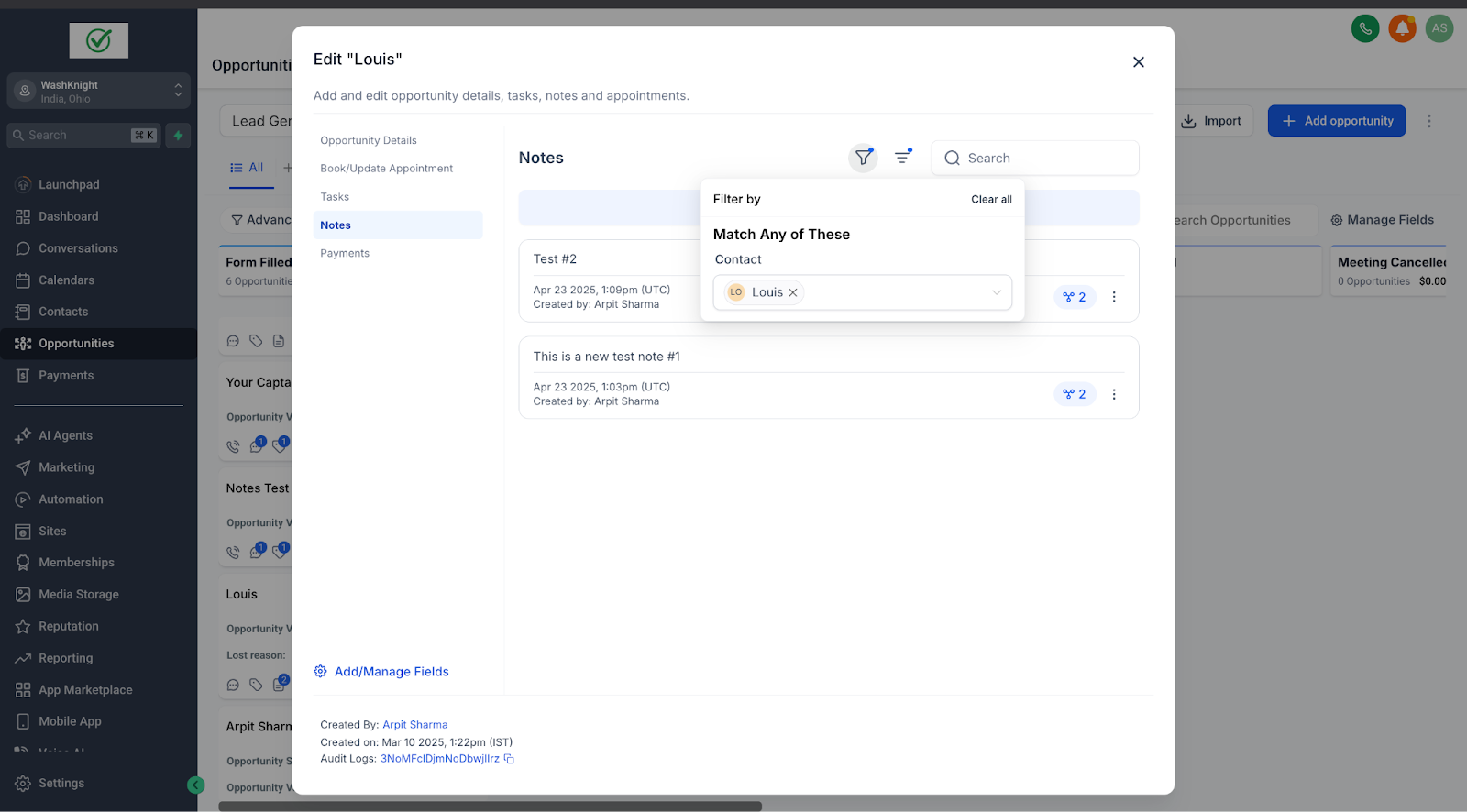The width and height of the screenshot is (1467, 812).
Task: Clear all note filters
Action: (x=991, y=199)
